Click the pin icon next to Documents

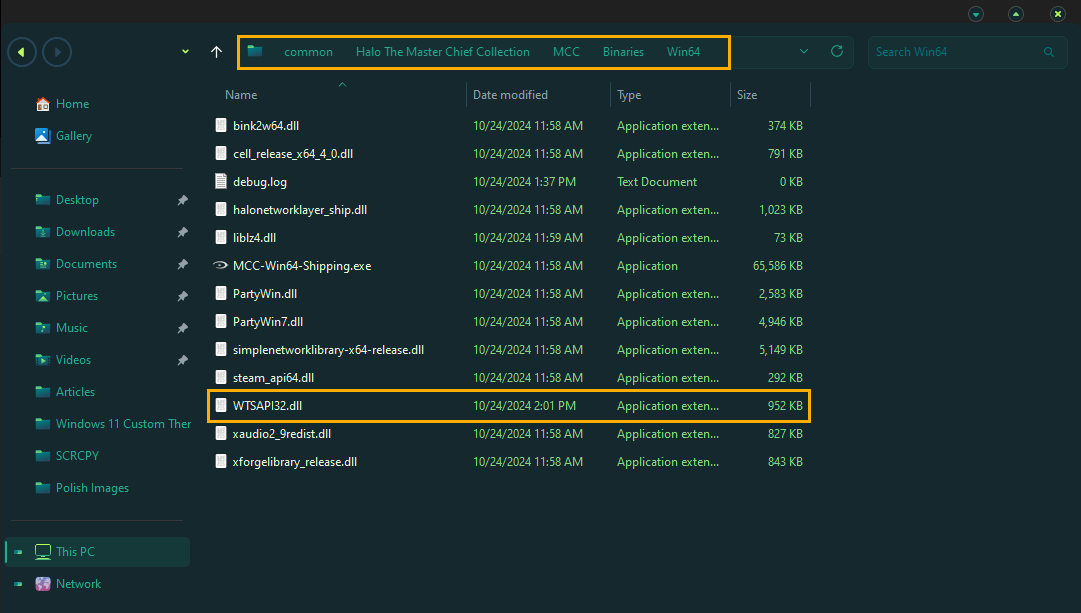[183, 264]
